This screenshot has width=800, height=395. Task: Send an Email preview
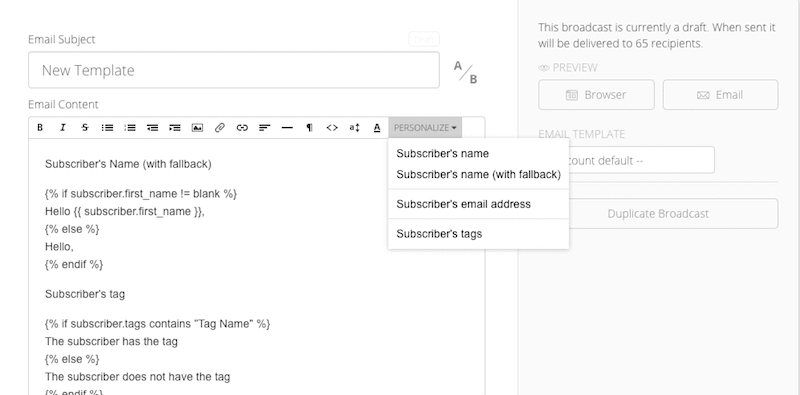coord(720,95)
